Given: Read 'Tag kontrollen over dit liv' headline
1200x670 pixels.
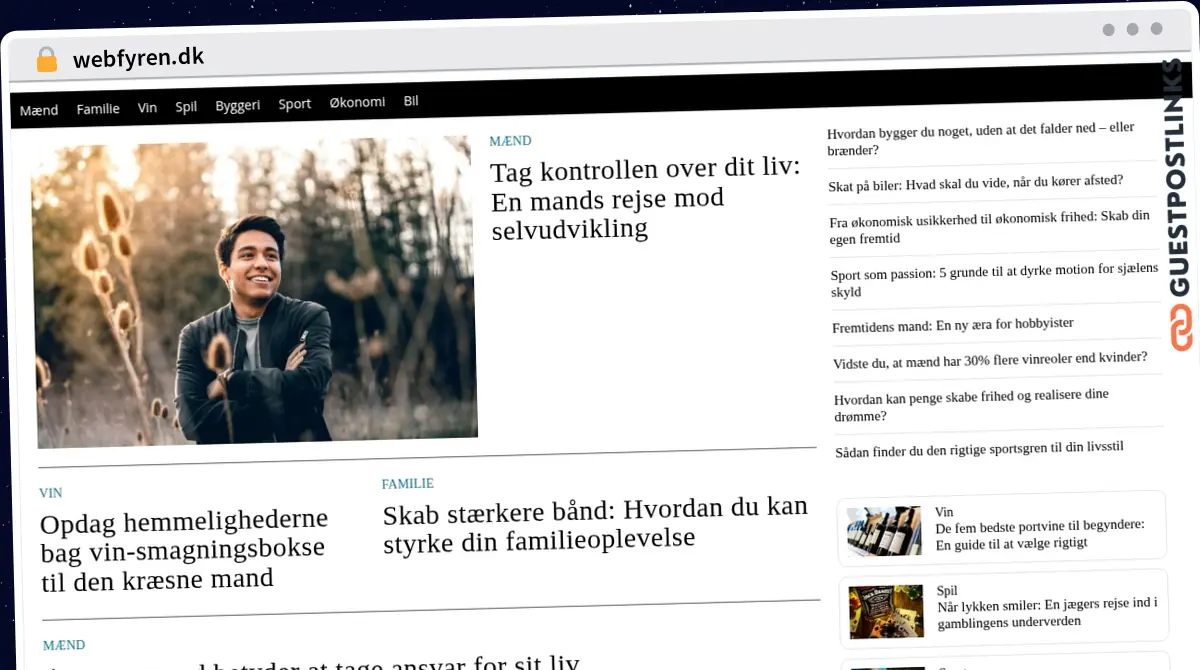Looking at the screenshot, I should (646, 198).
